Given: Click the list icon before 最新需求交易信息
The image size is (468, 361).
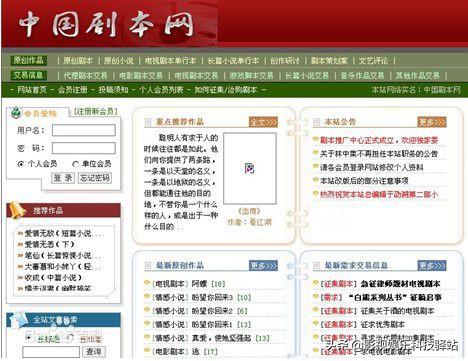Looking at the screenshot, I should 316,266.
